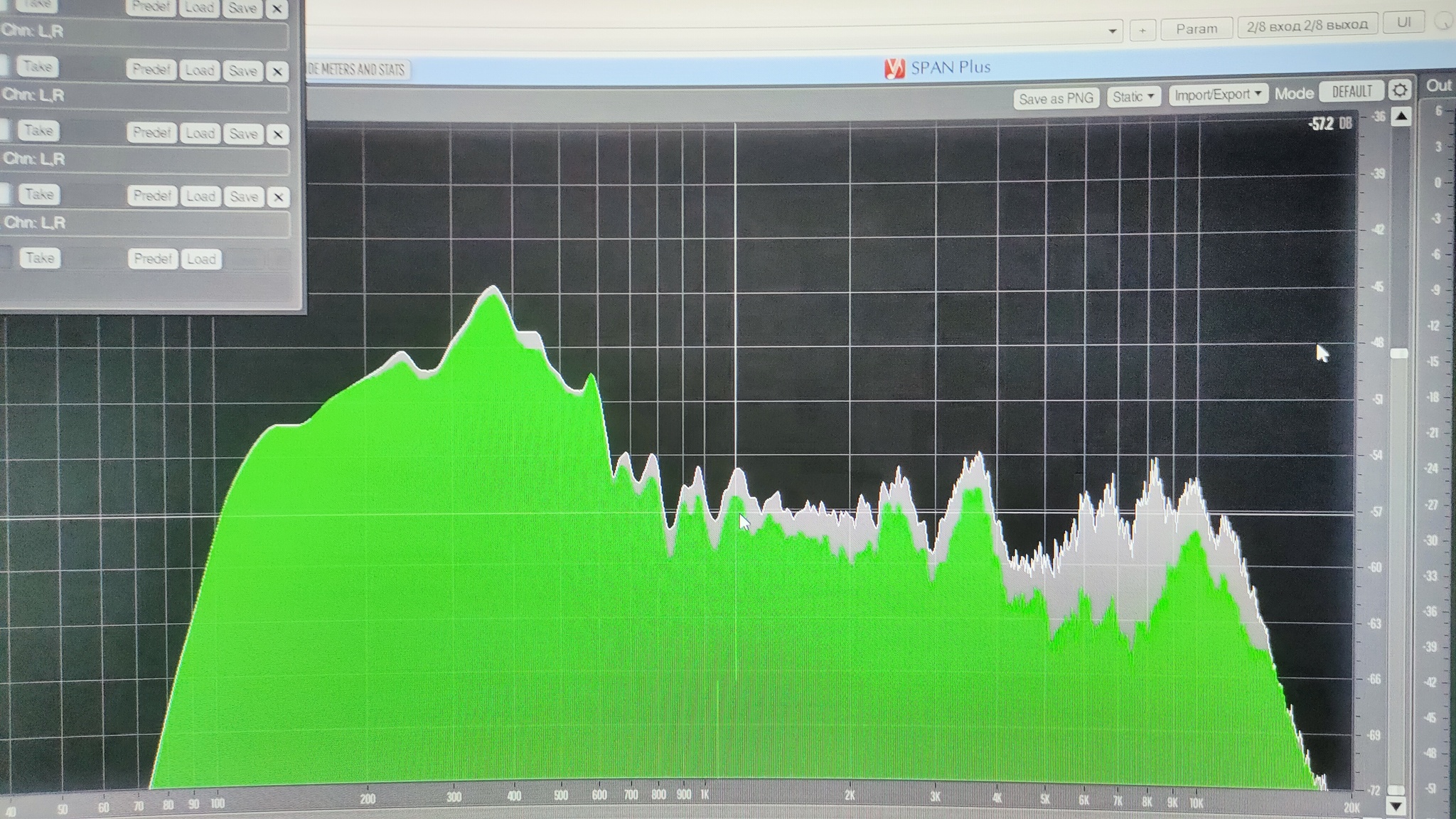
Task: Toggle the UI button in host bar
Action: pyautogui.click(x=1403, y=22)
